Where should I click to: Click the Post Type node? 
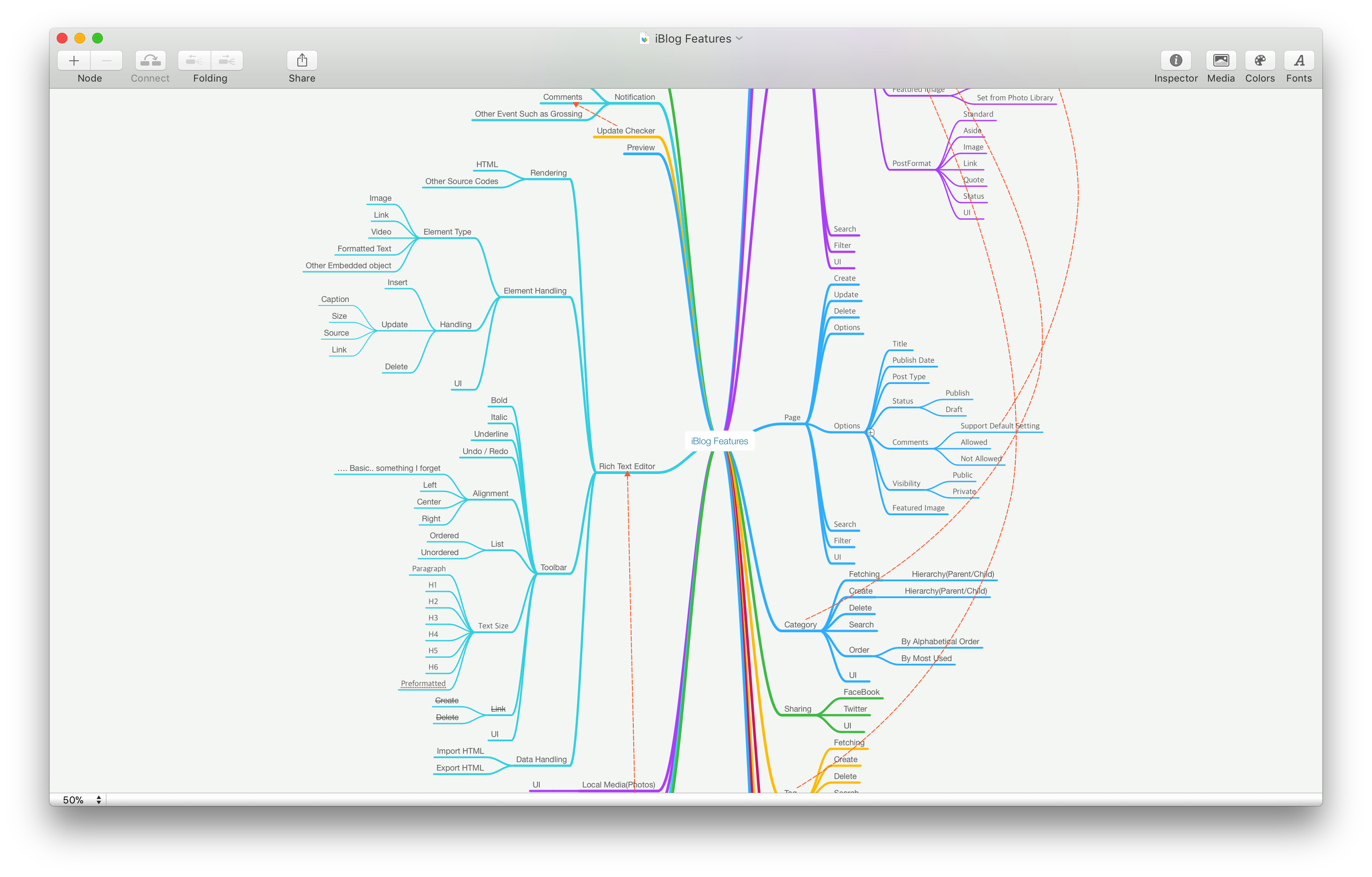click(x=909, y=377)
